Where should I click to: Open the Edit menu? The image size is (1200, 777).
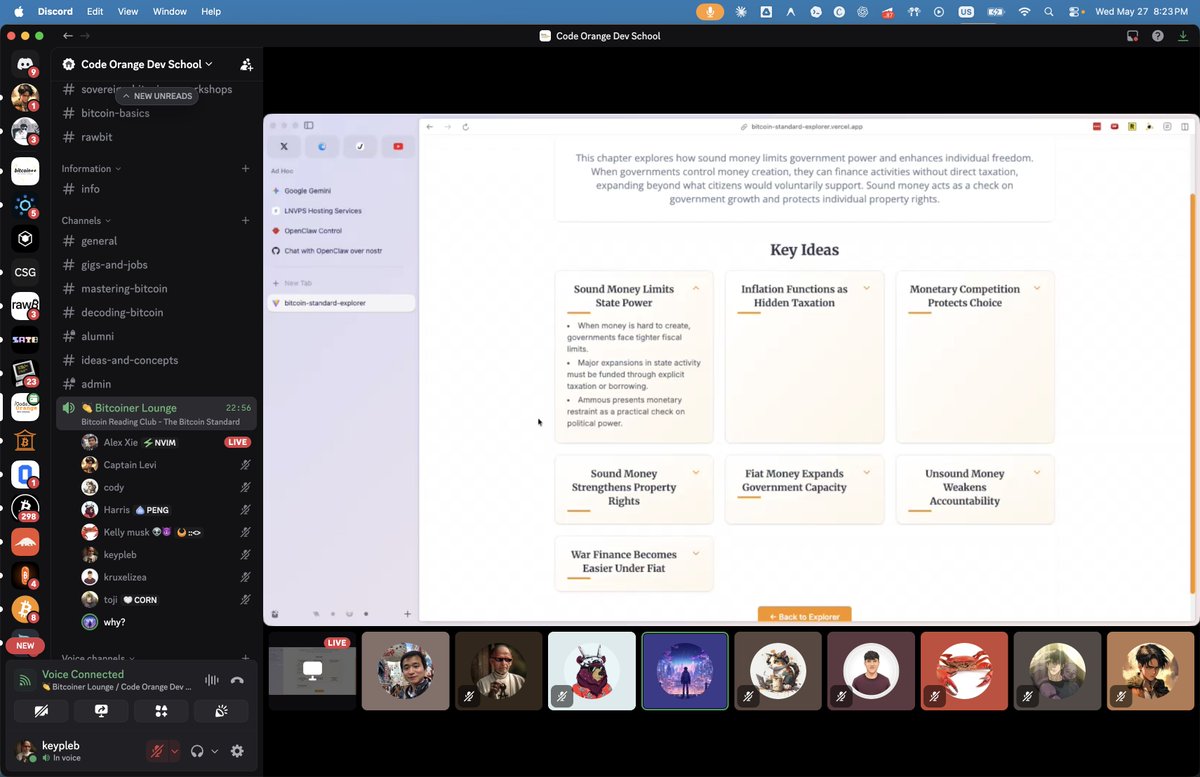click(95, 12)
